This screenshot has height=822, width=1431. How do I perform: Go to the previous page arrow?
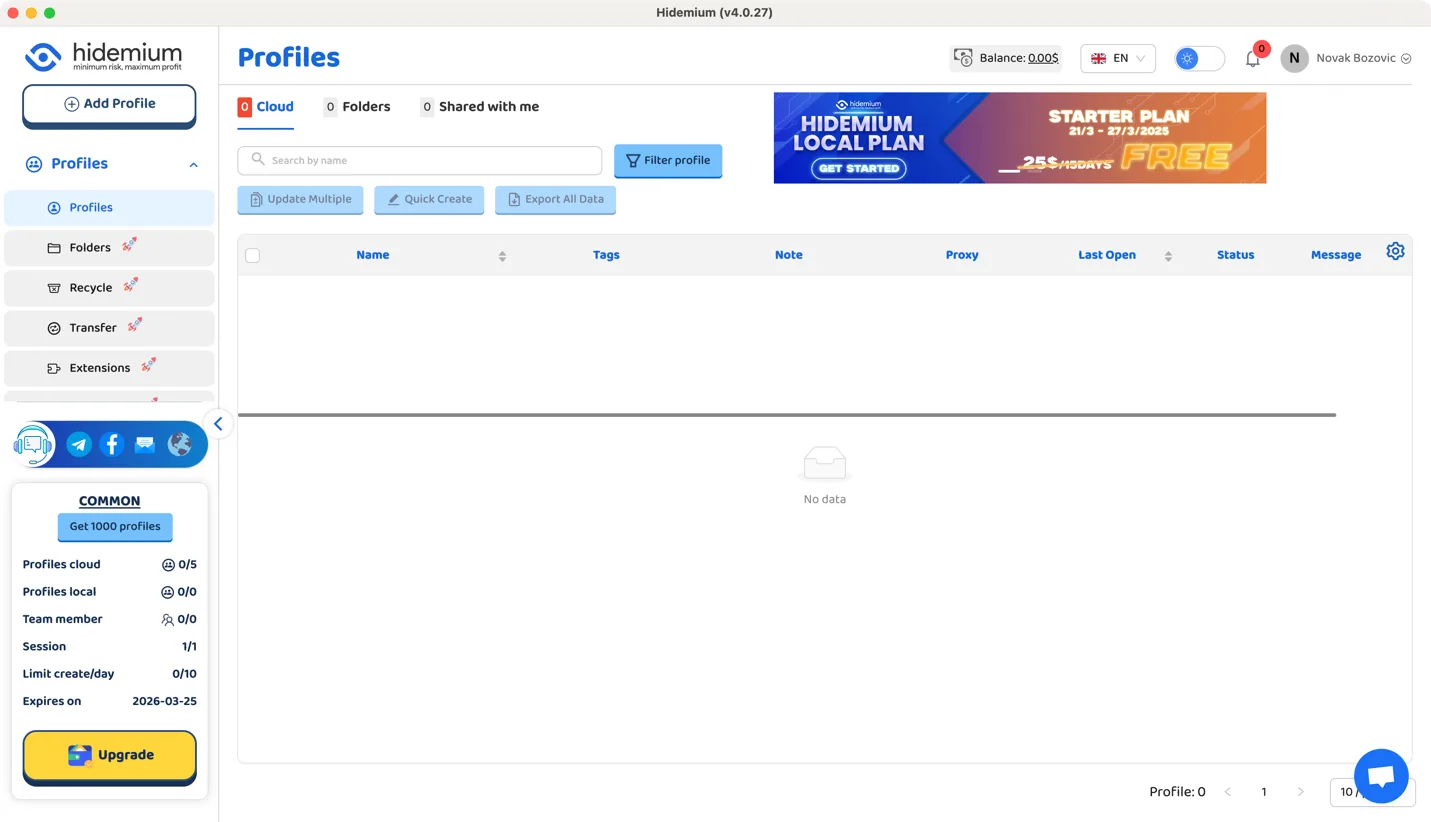coord(1228,792)
